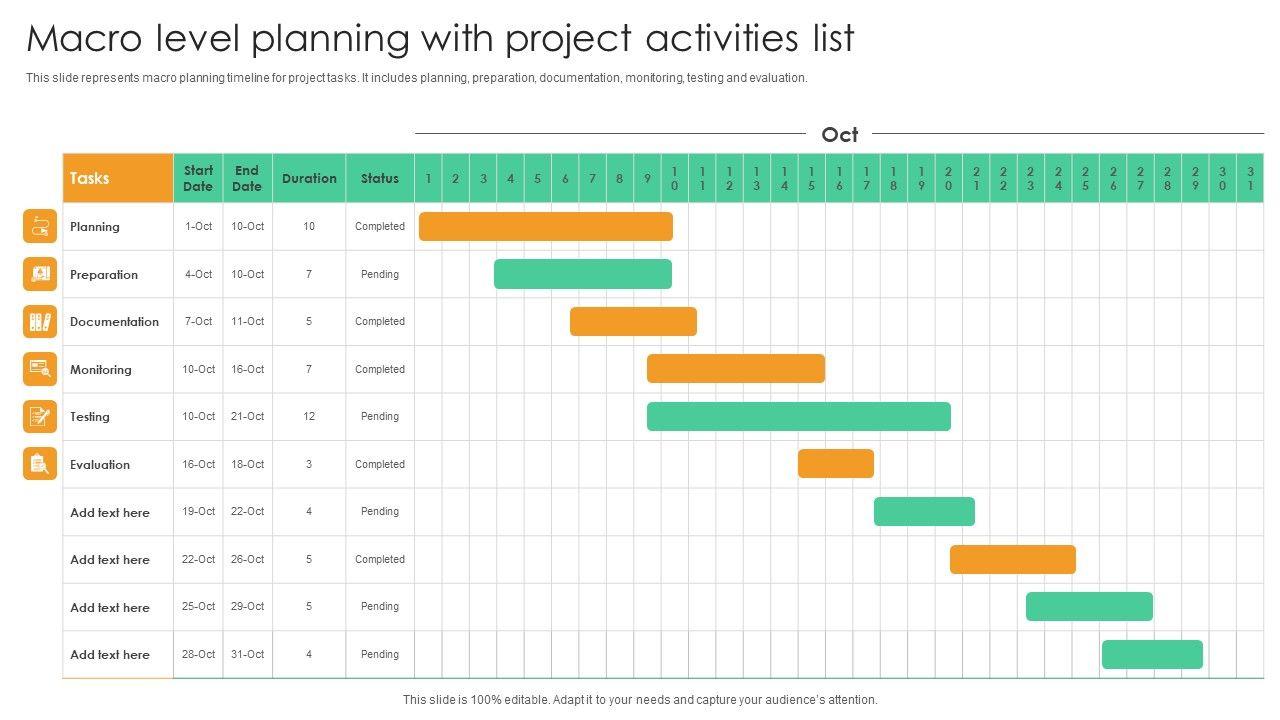Select the green Testing Gantt bar
This screenshot has height=720, width=1280.
798,417
